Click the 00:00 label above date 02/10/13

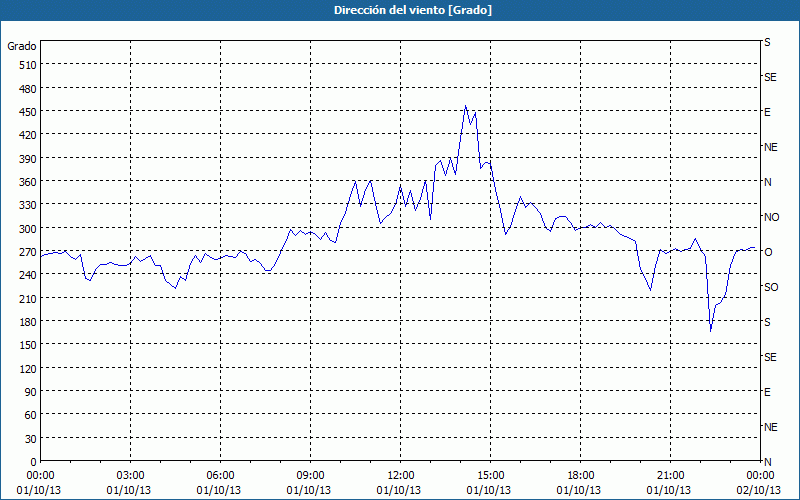760,476
